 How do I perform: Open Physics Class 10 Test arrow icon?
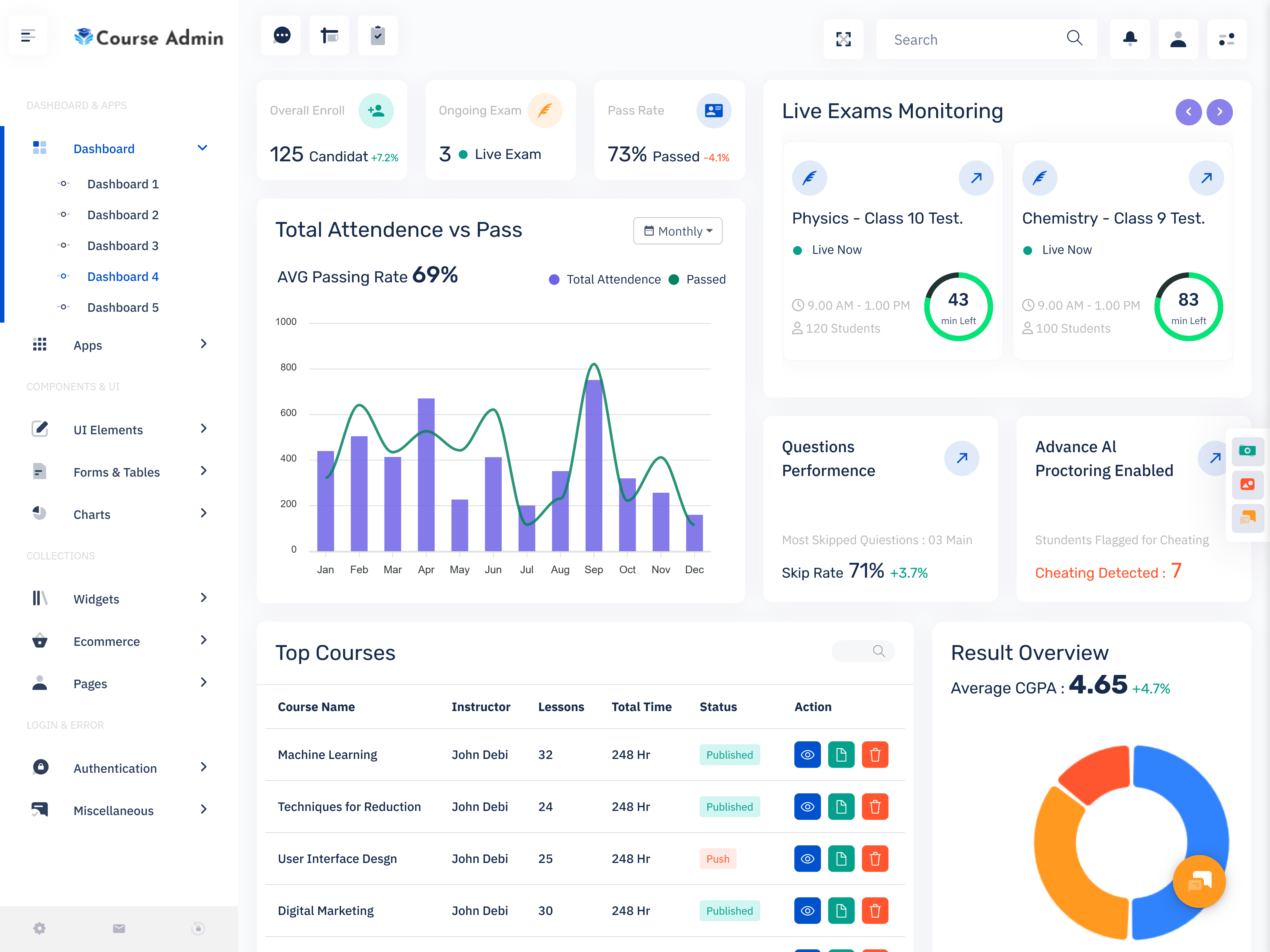click(976, 178)
